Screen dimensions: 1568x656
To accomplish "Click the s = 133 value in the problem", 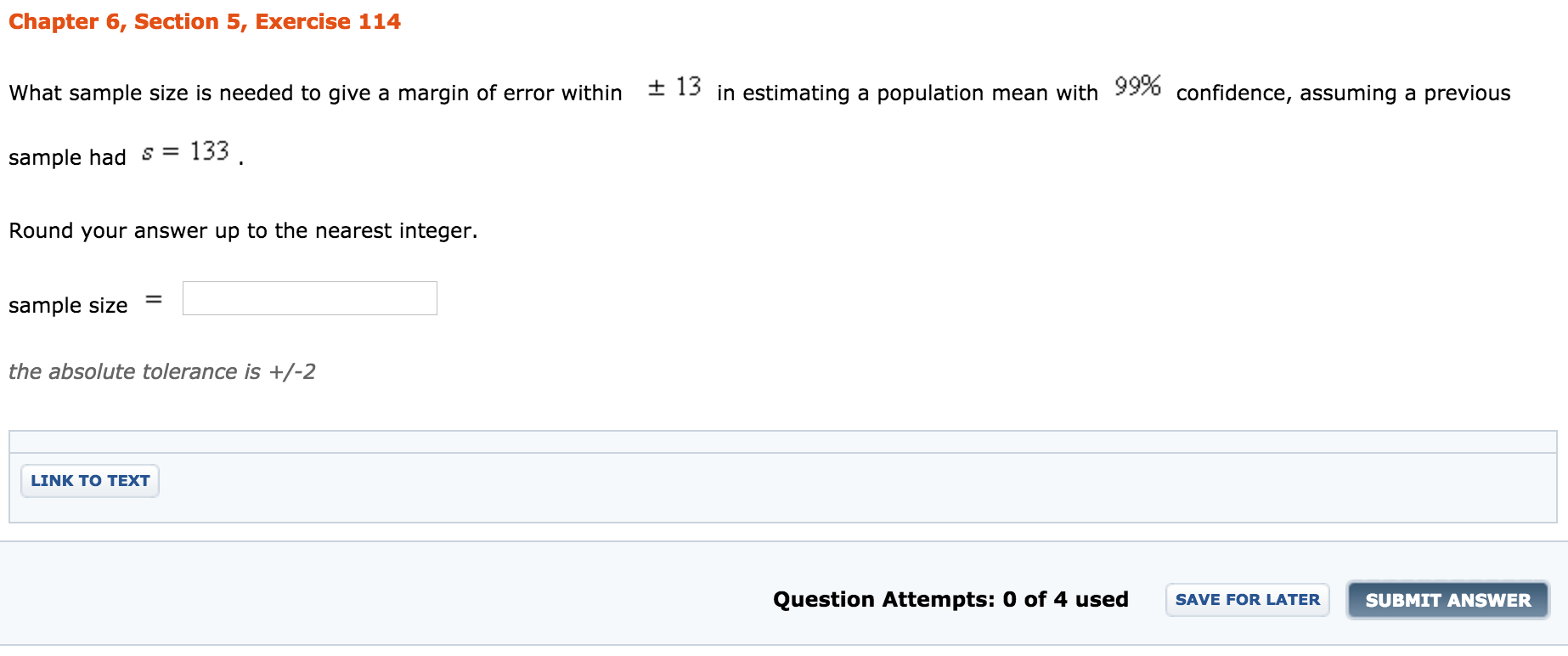I will [187, 153].
